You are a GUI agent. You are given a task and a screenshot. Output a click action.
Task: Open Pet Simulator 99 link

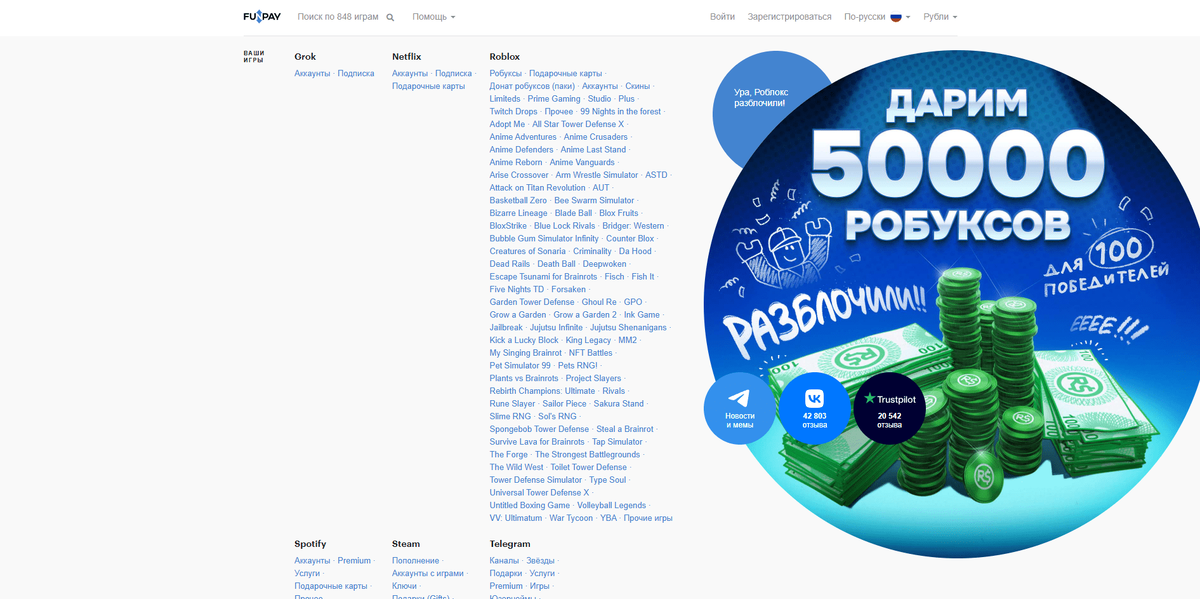pyautogui.click(x=520, y=366)
